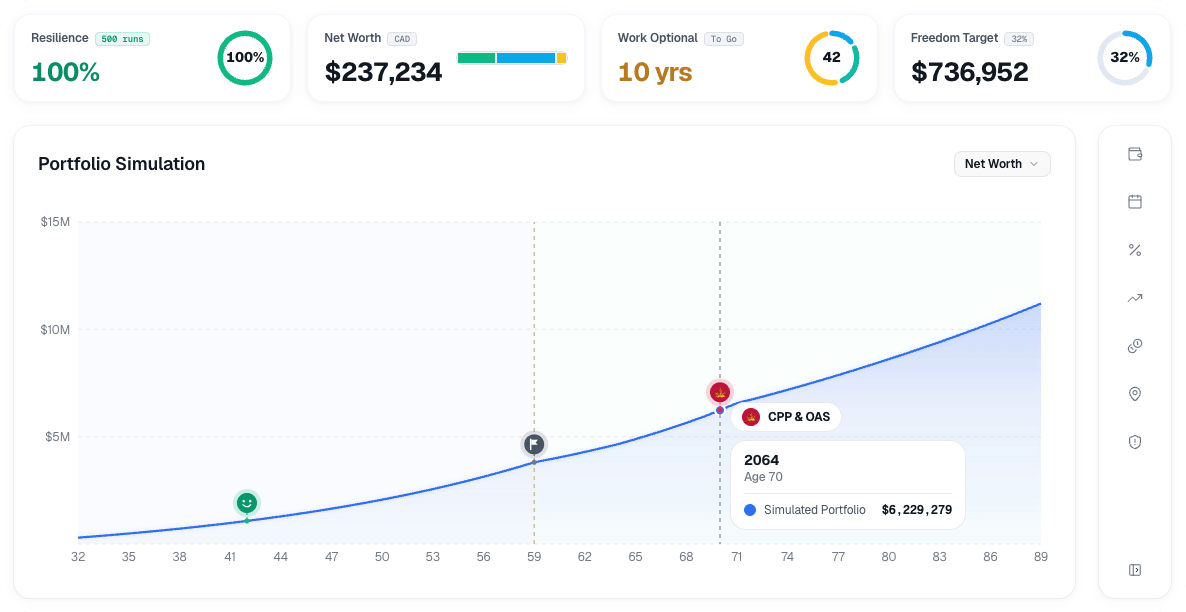Click the Resilience 100% ring gauge

245,57
